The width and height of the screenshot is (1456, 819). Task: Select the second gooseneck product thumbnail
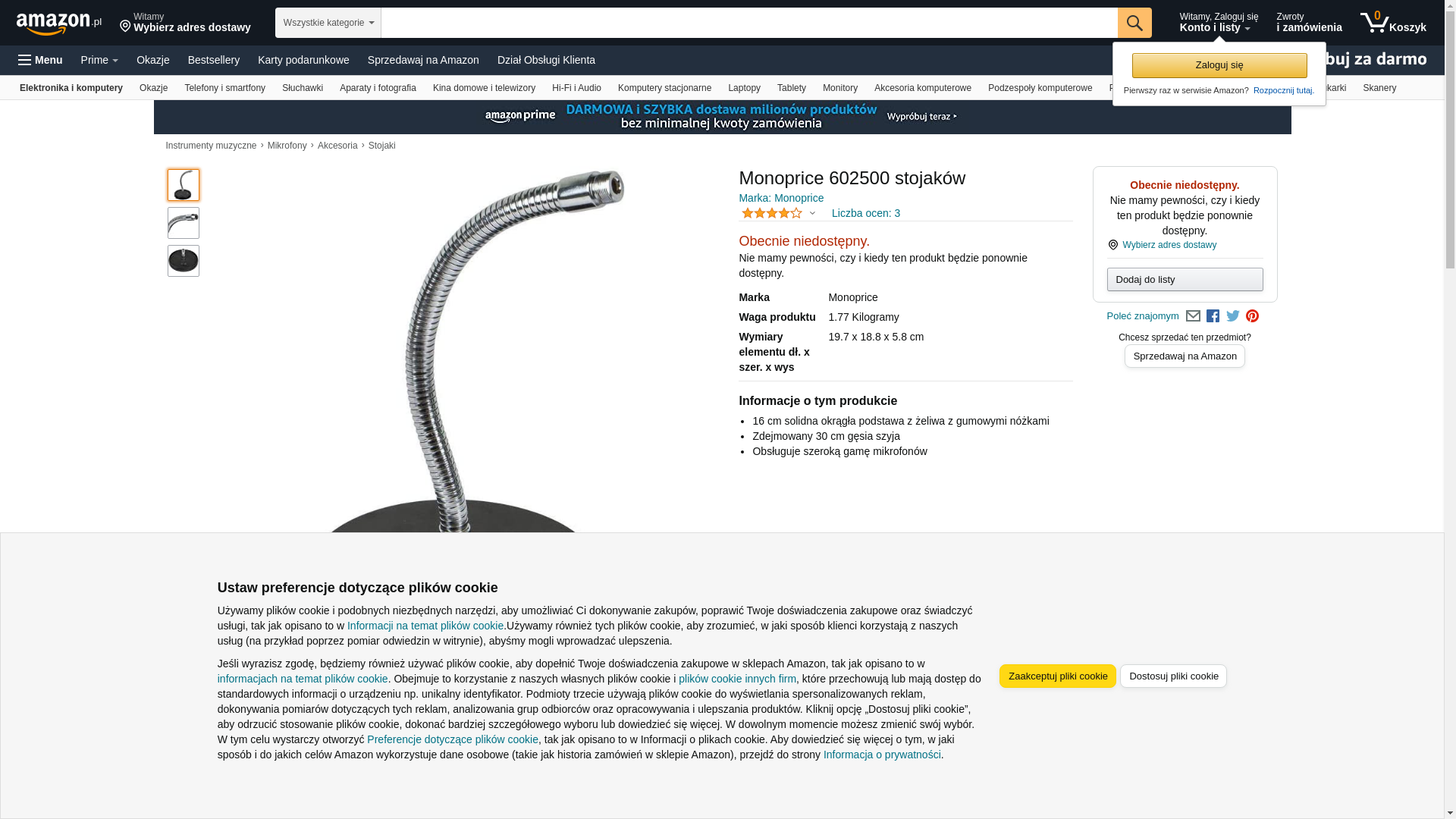point(184,223)
